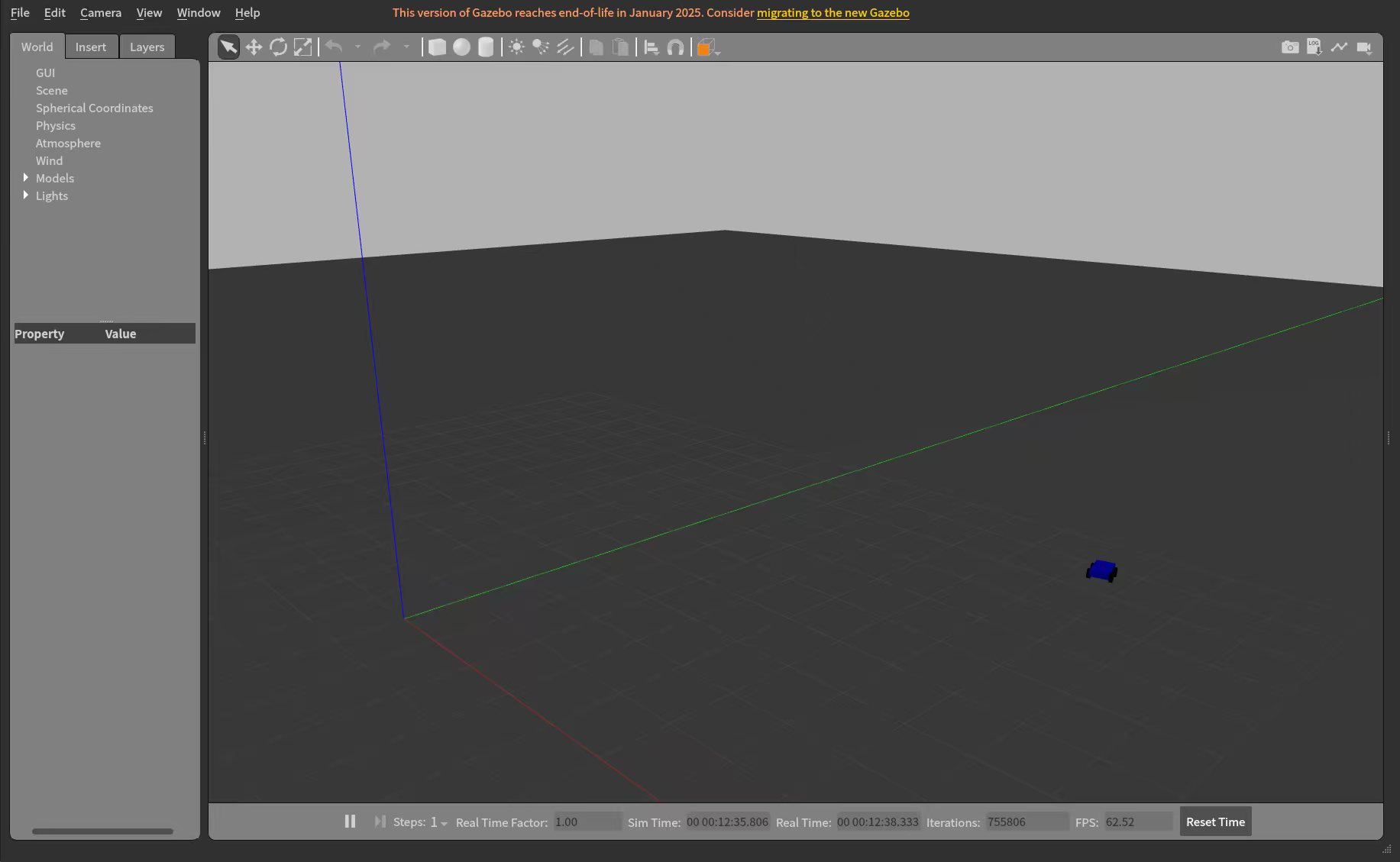Switch to the Insert tab
Viewport: 1400px width, 862px height.
click(90, 47)
